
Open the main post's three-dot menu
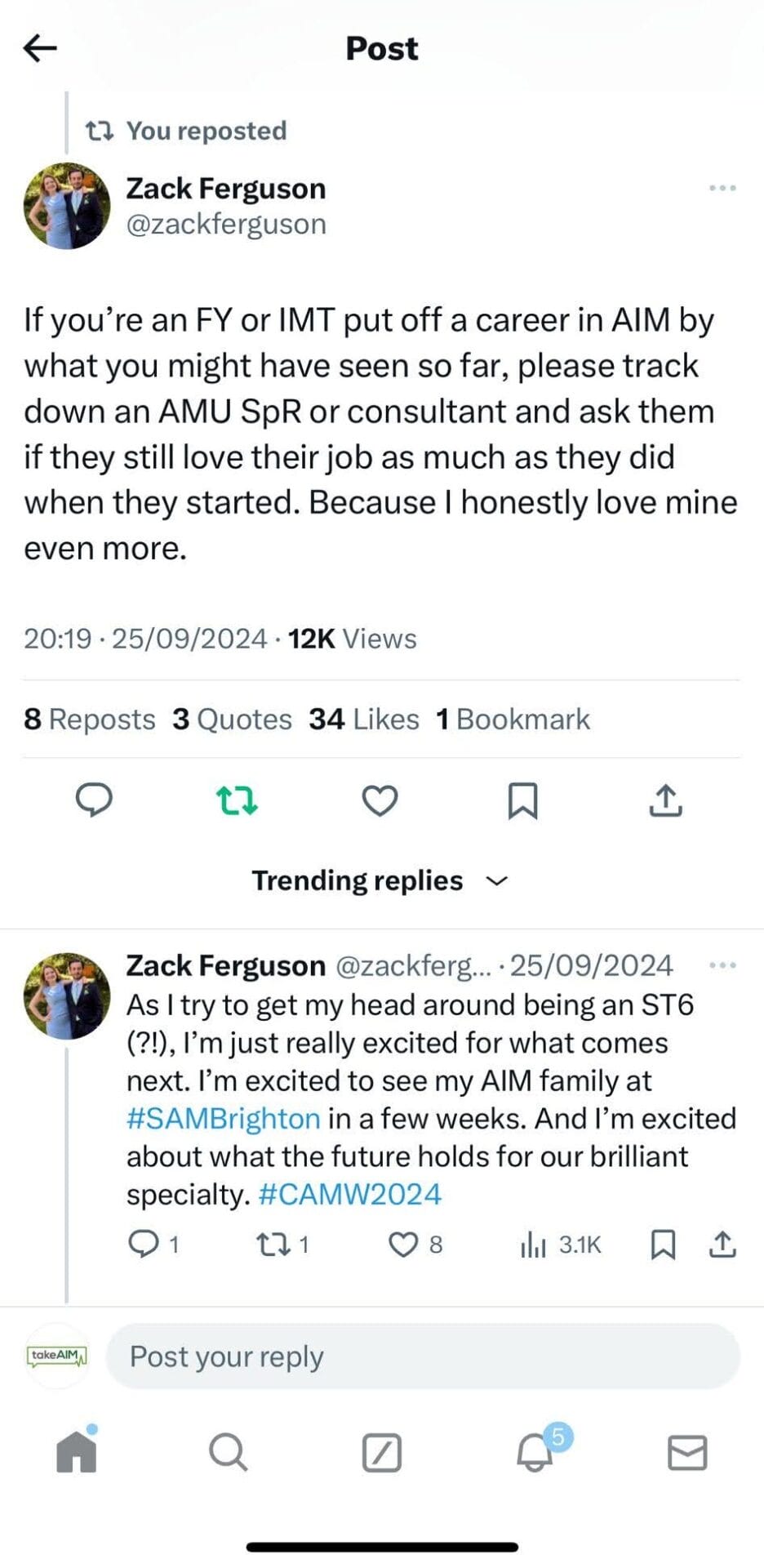722,189
